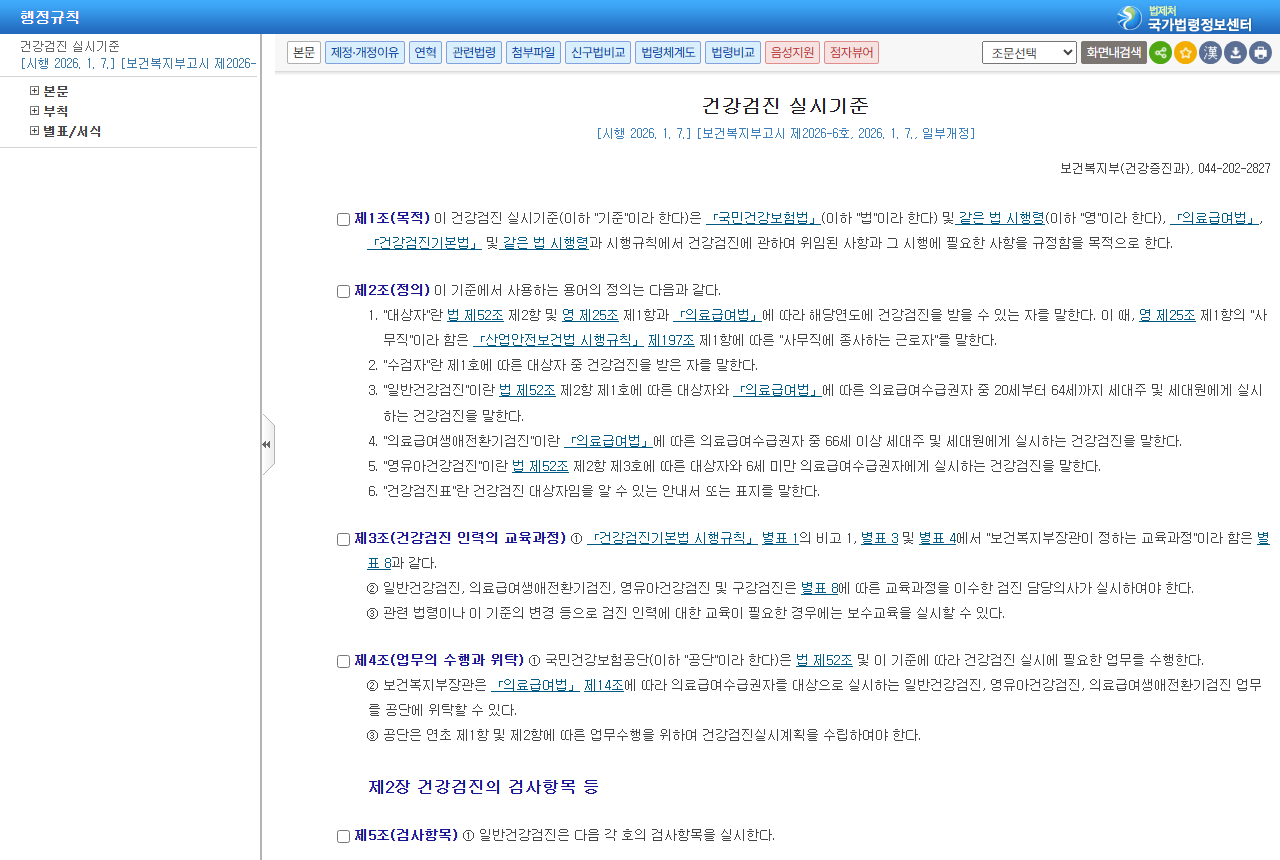
Task: Expand the 본문 tree node
Action: click(34, 91)
